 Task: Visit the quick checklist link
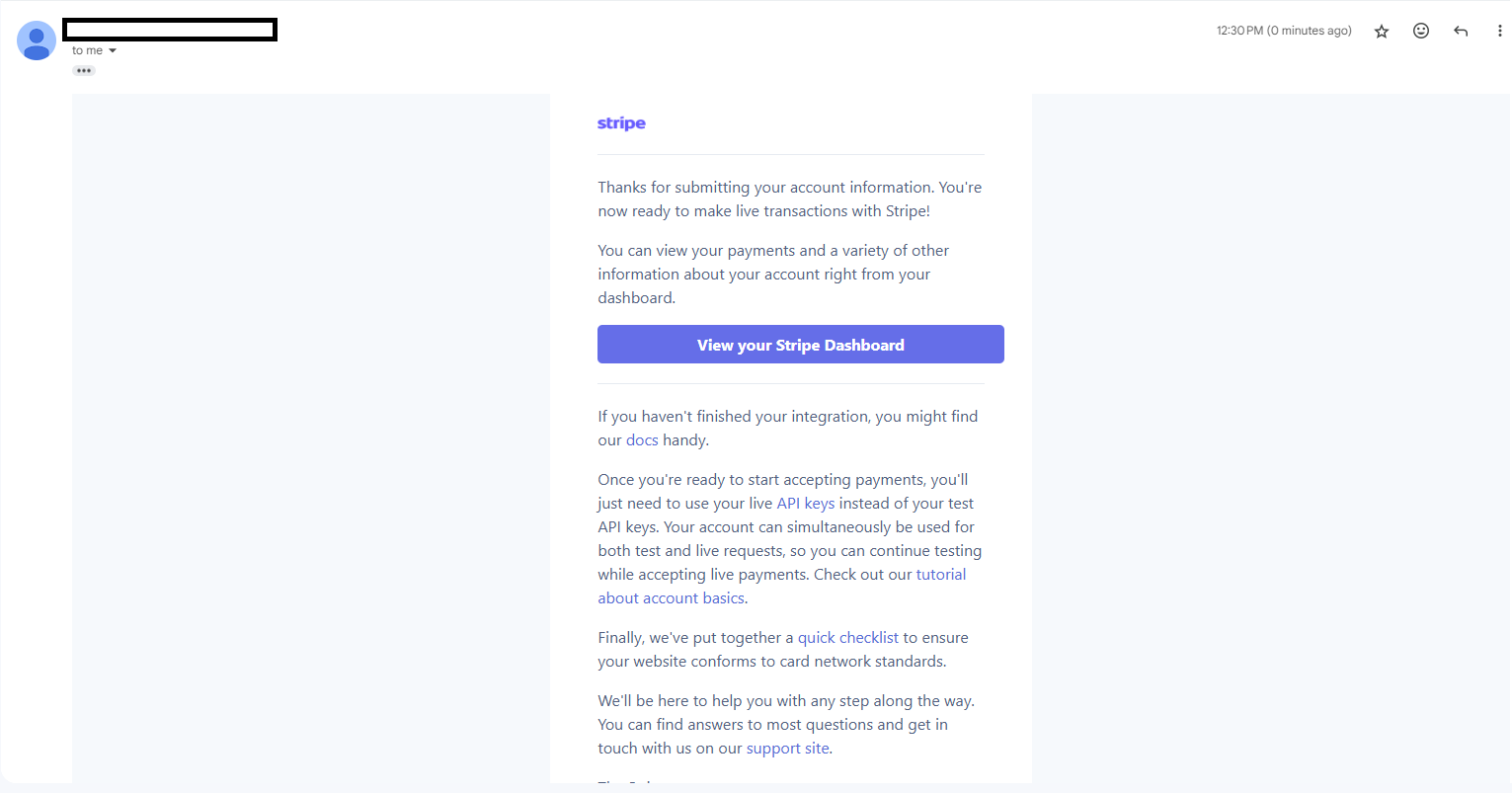[847, 638]
